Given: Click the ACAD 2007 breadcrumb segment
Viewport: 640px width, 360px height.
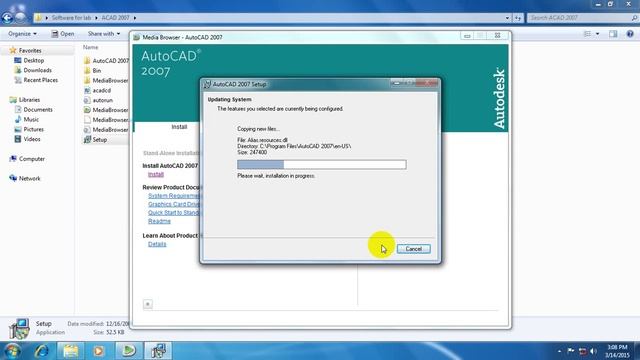Looking at the screenshot, I should [x=116, y=18].
